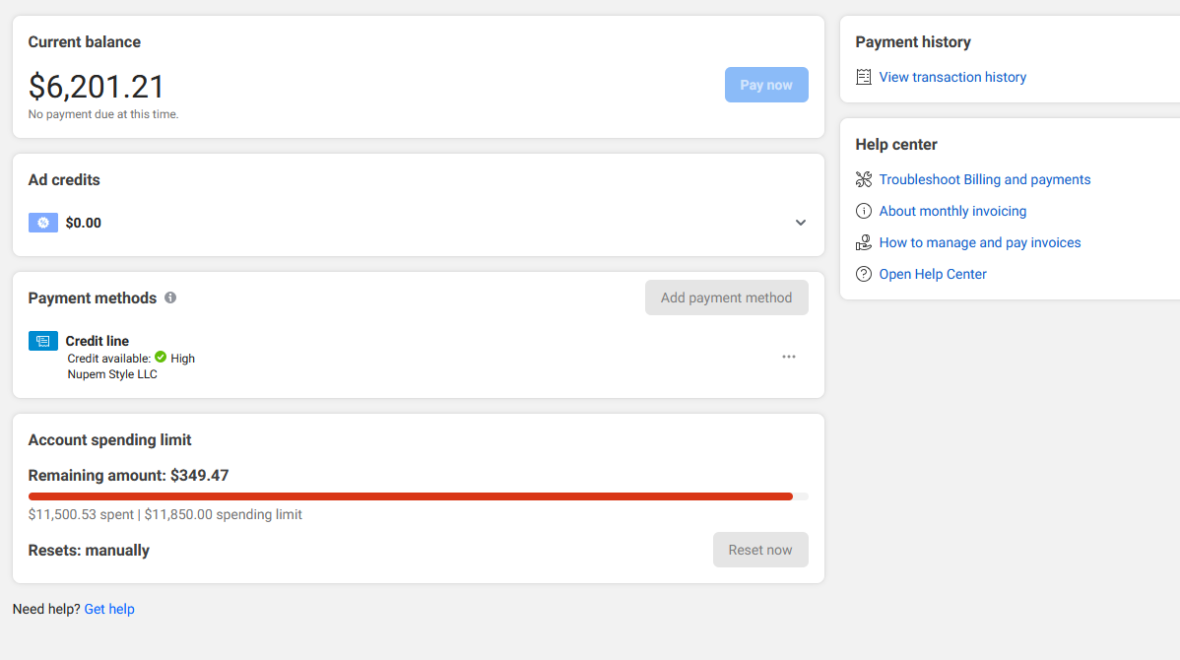
Task: Open the Get help link
Action: point(109,609)
